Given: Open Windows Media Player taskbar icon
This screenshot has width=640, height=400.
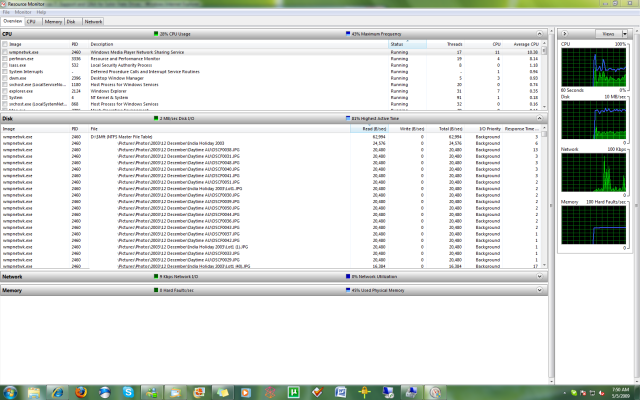Looking at the screenshot, I should (246, 392).
